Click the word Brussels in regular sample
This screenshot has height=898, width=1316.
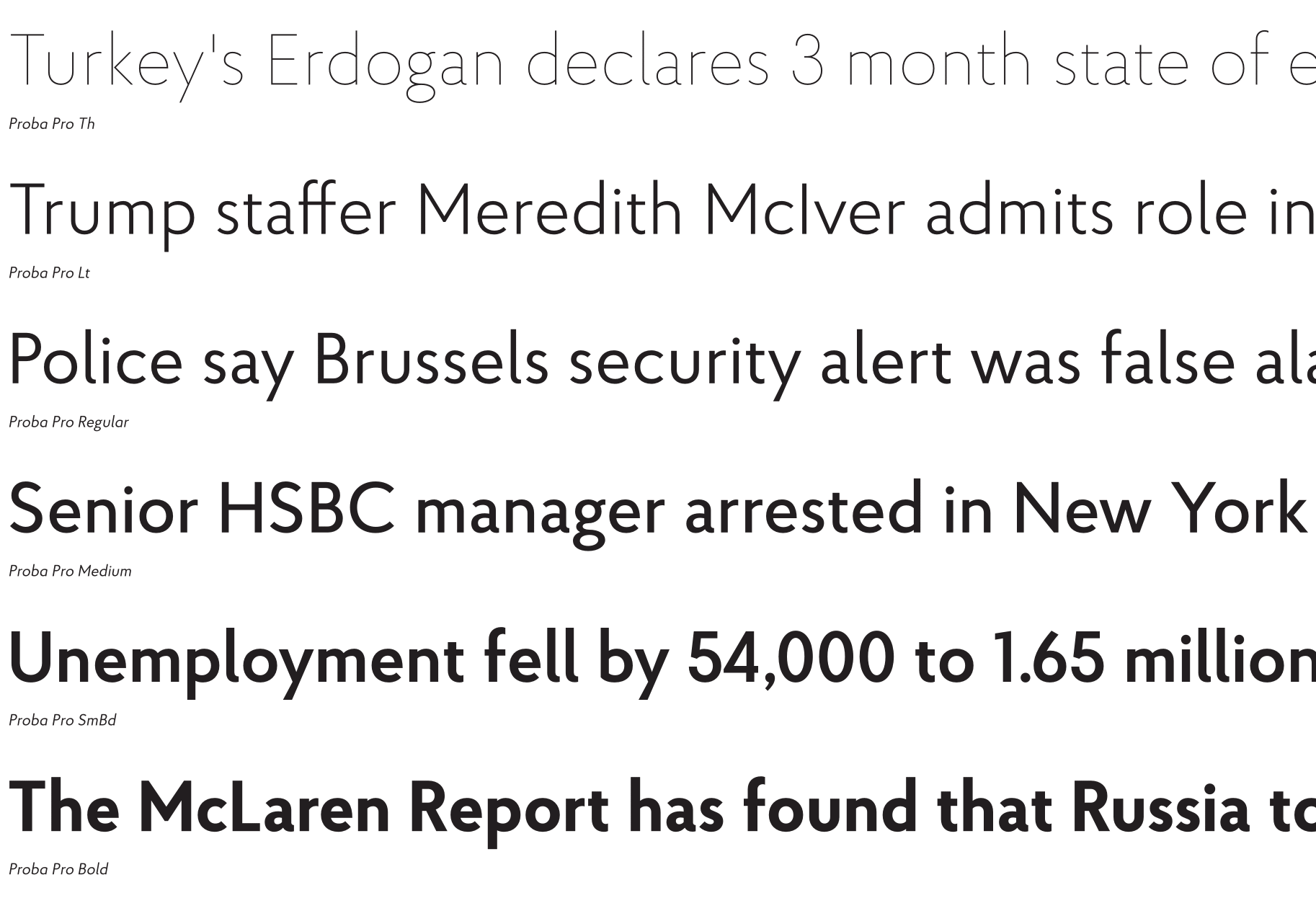click(431, 360)
